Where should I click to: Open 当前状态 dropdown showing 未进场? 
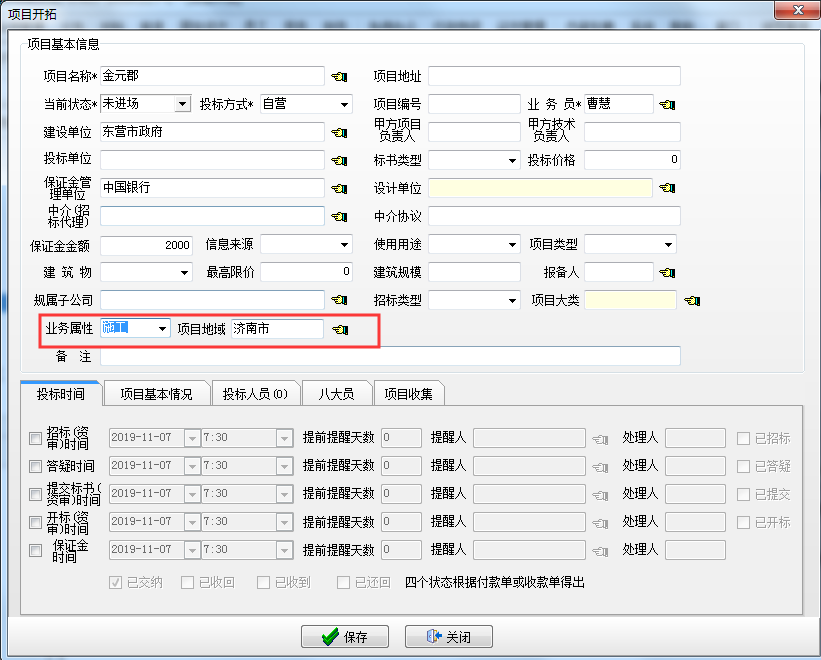[x=182, y=104]
